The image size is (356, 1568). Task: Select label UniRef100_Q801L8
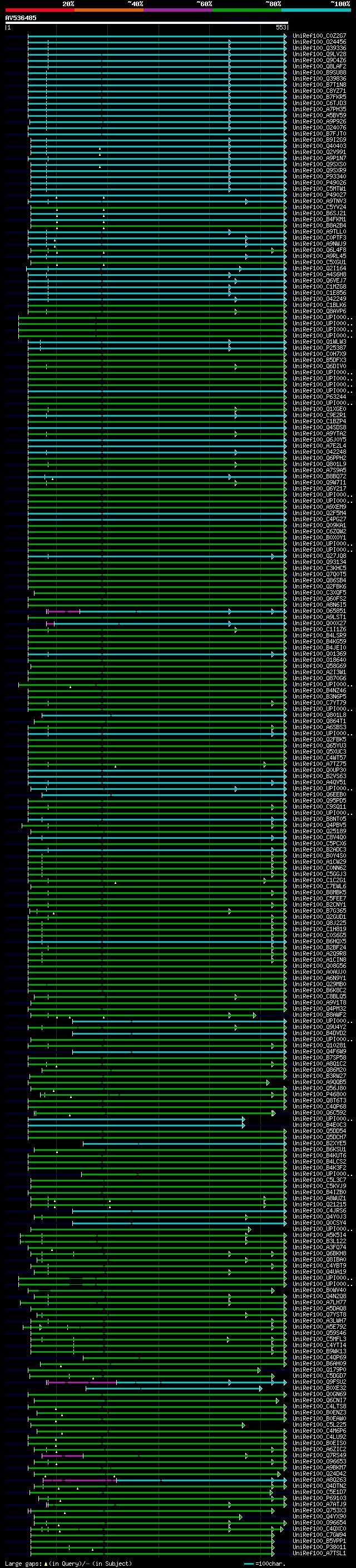tap(319, 715)
